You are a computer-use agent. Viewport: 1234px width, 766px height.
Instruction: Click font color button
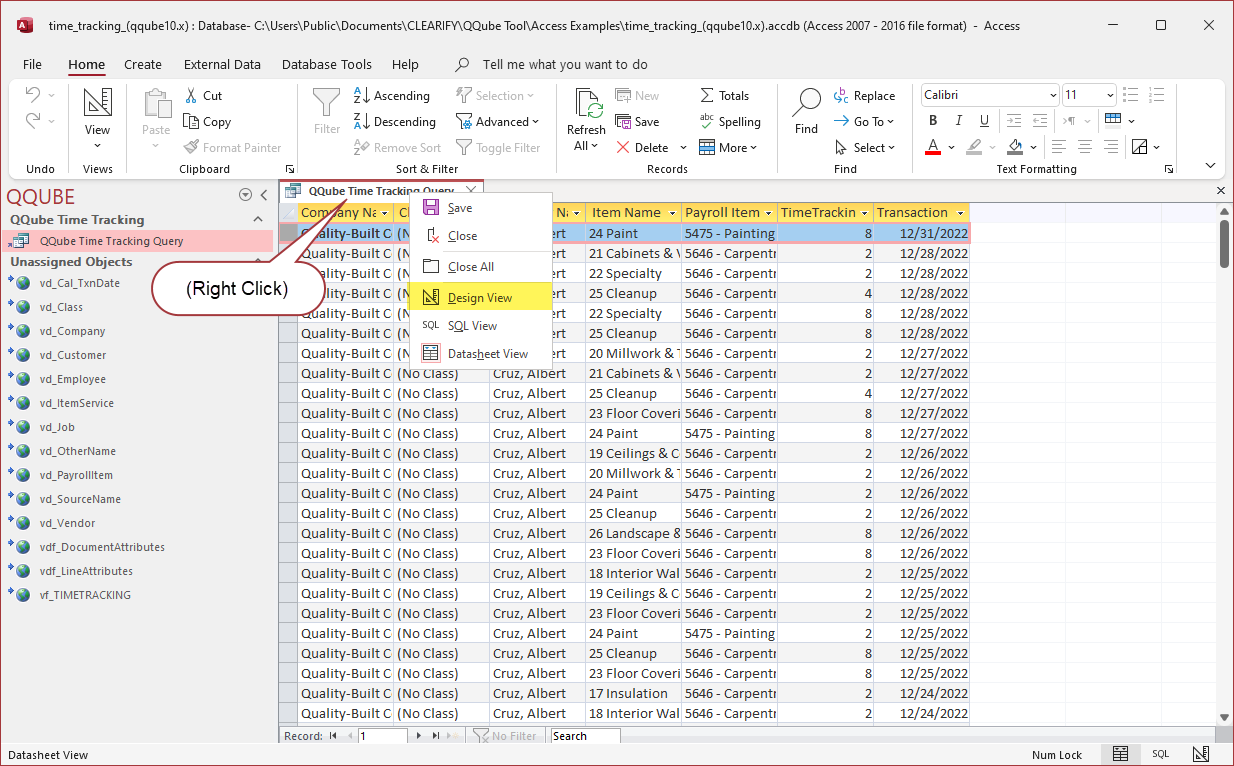coord(933,147)
